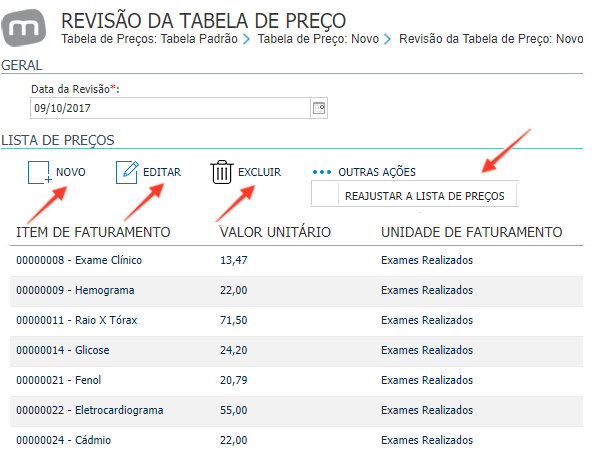This screenshot has height=463, width=599.
Task: Sort by Valor Unitário column header
Action: coord(275,232)
